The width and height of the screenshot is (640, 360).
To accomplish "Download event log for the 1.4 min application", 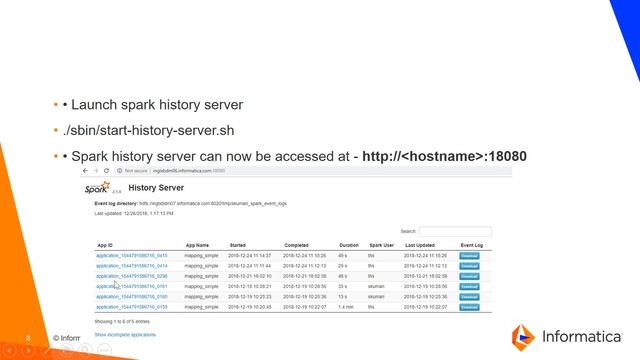I will pos(469,307).
